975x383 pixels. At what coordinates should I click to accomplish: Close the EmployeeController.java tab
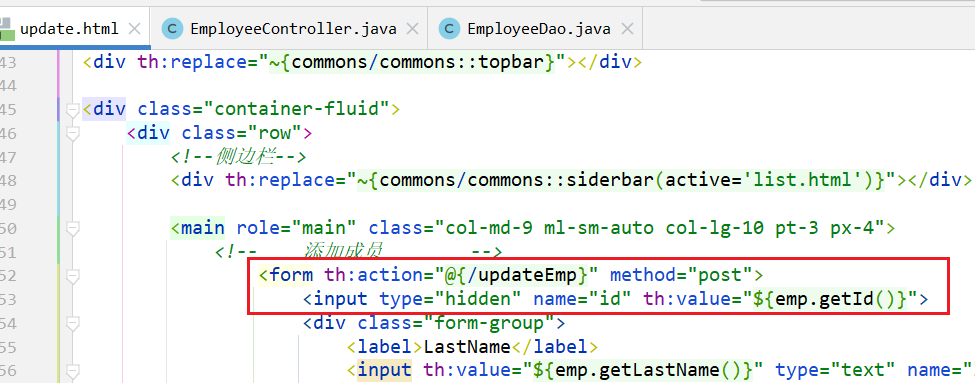[x=412, y=29]
